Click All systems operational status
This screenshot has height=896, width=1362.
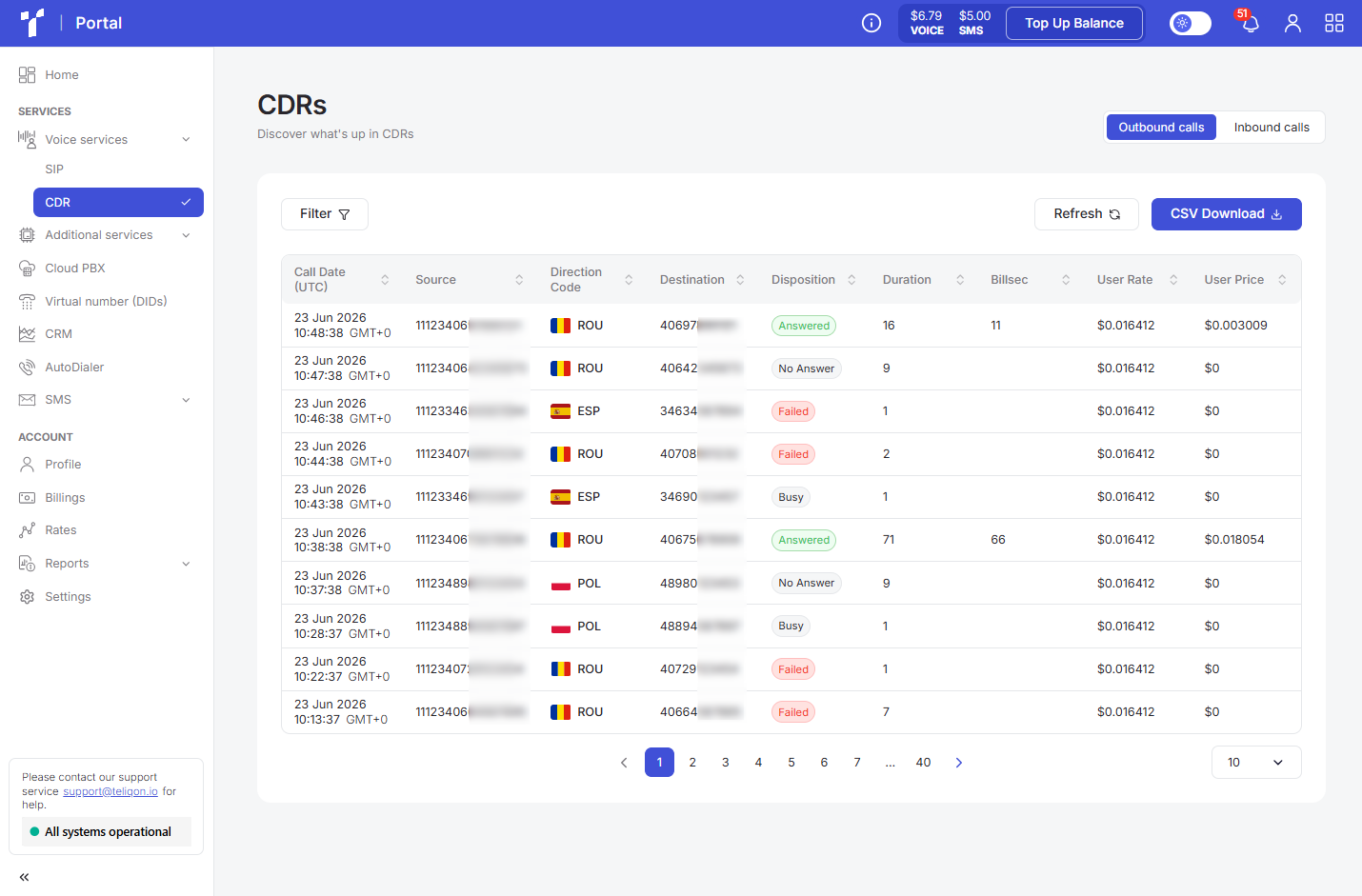pyautogui.click(x=107, y=832)
